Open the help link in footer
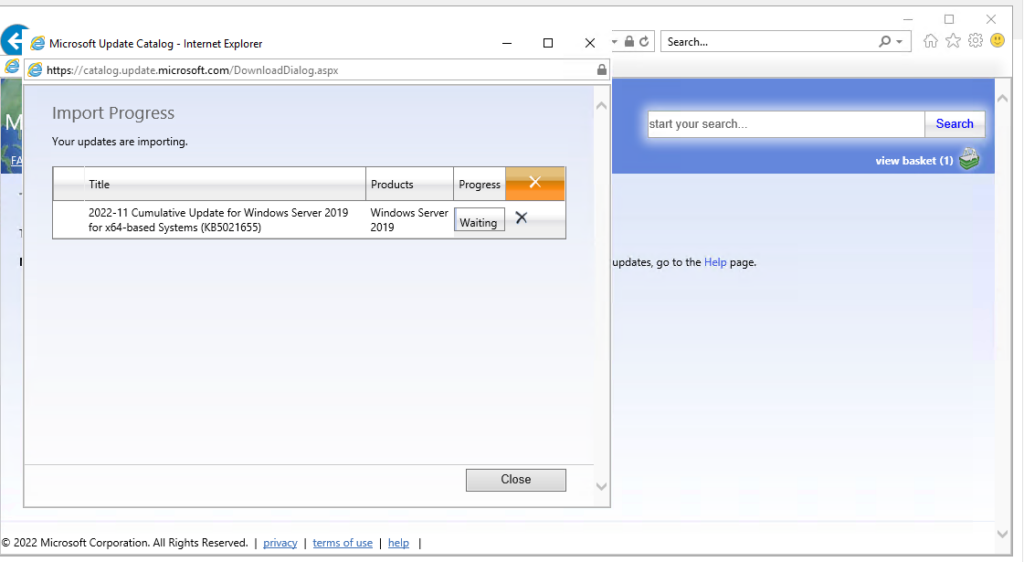Image resolution: width=1024 pixels, height=562 pixels. (398, 543)
